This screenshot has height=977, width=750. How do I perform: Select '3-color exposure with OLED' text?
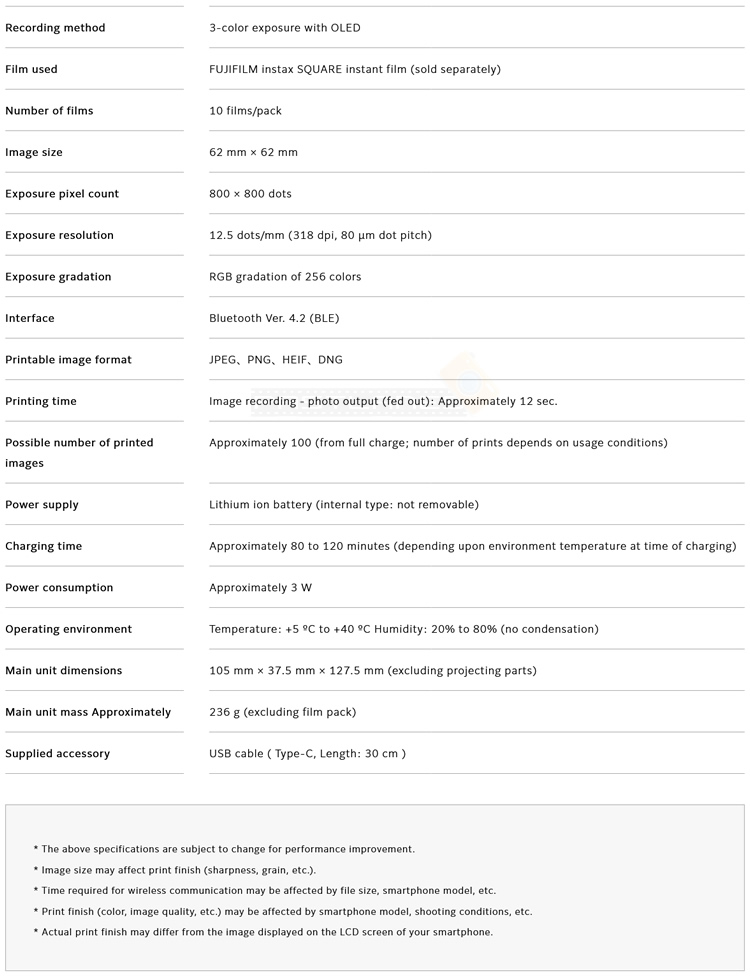284,28
